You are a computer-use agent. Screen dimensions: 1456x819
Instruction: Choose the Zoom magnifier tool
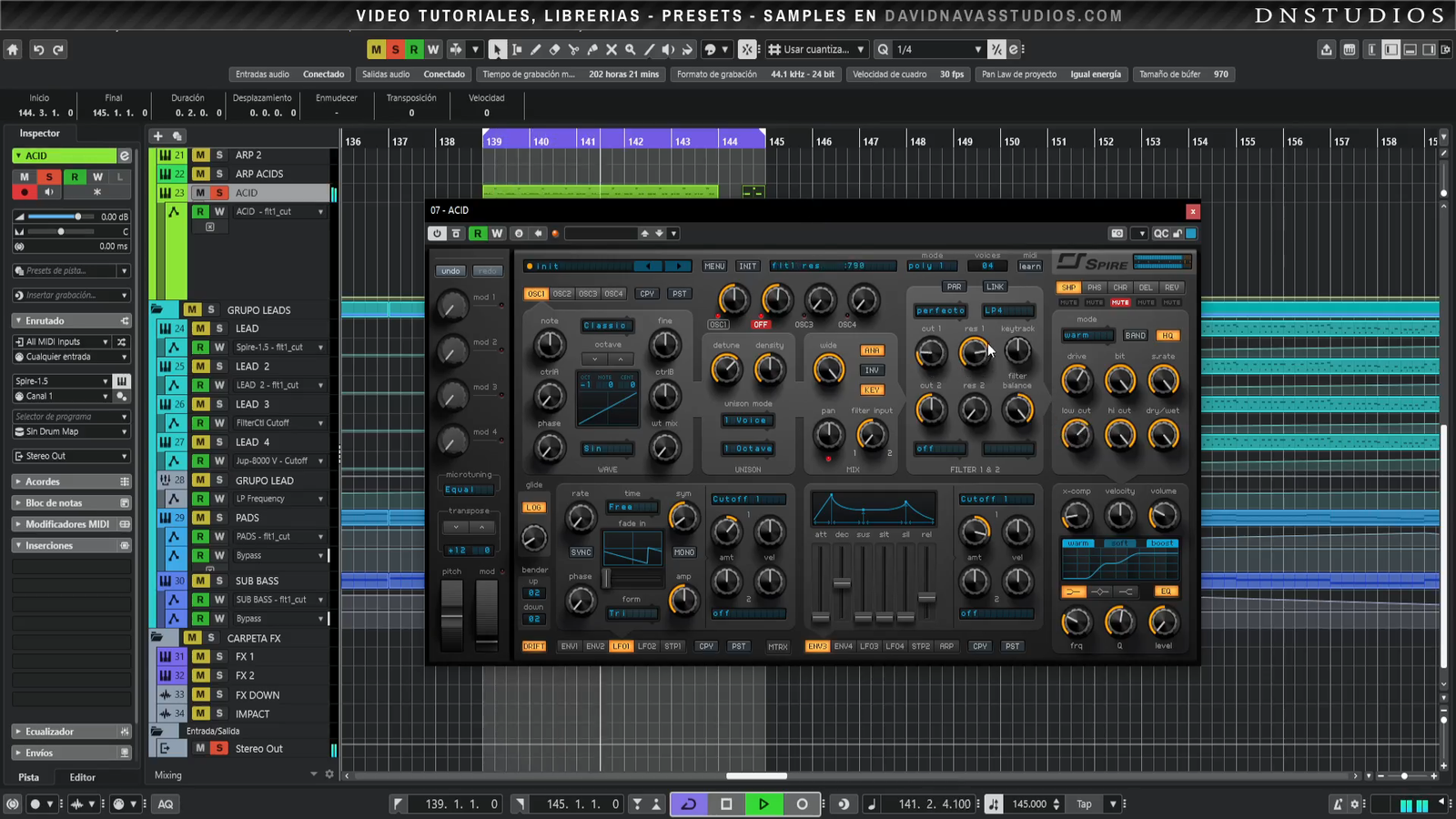coord(630,50)
